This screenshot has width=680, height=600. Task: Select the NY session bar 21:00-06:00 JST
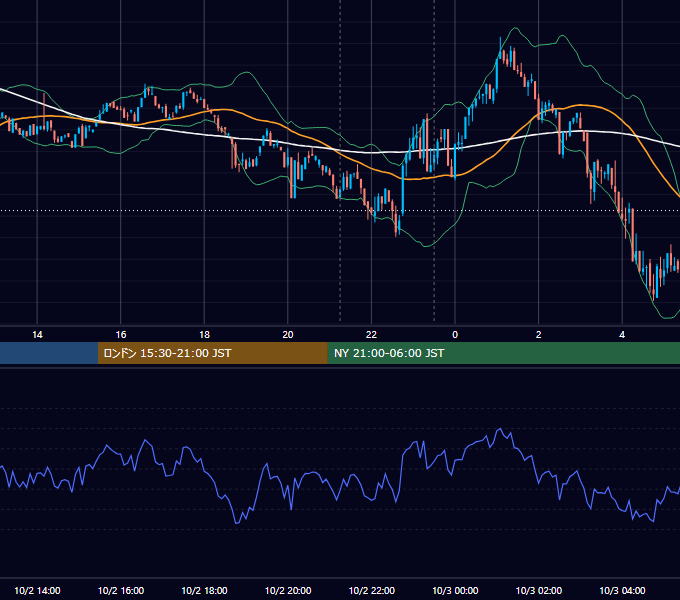[503, 353]
